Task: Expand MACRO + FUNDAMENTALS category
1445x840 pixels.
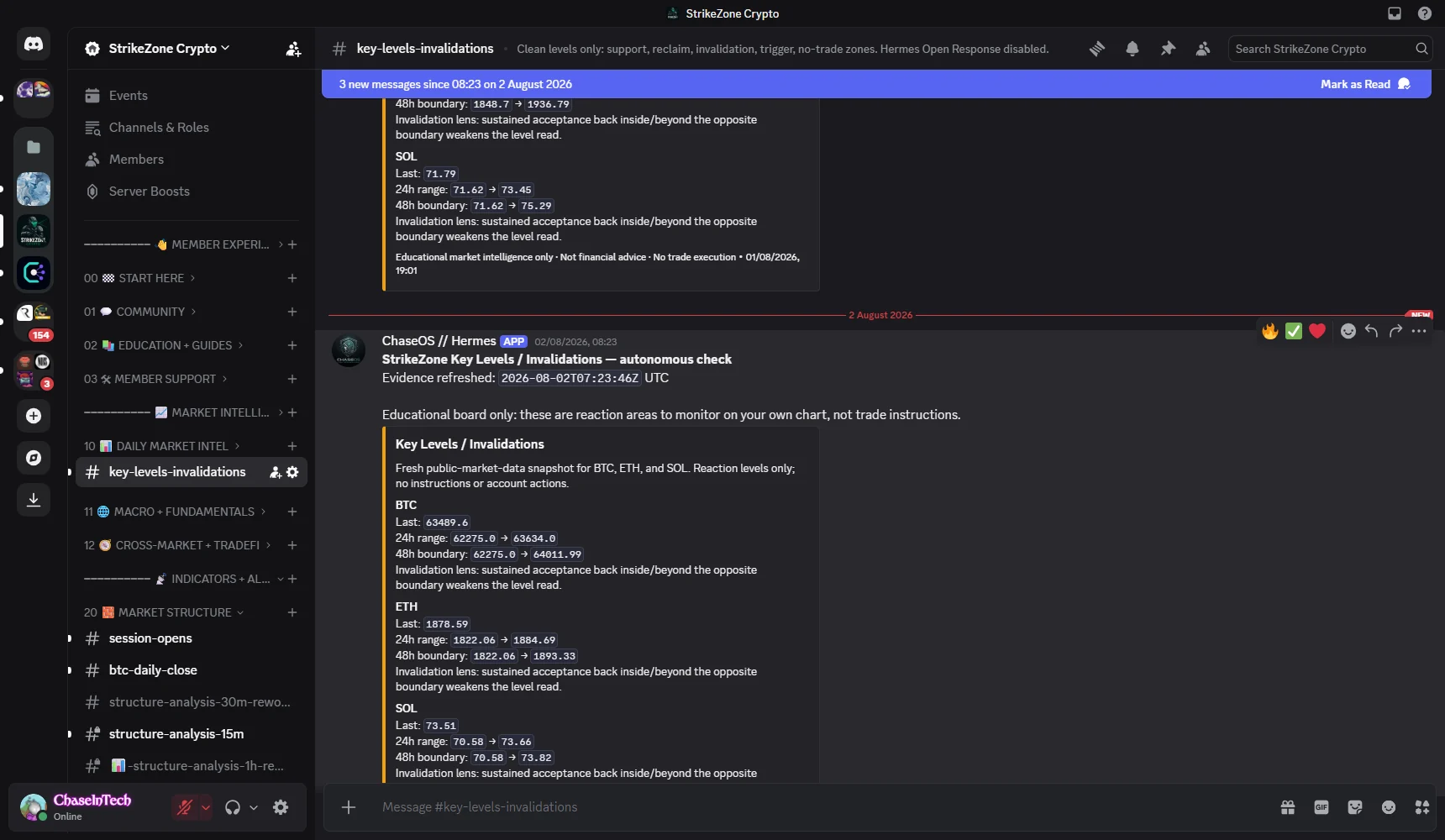Action: click(175, 512)
